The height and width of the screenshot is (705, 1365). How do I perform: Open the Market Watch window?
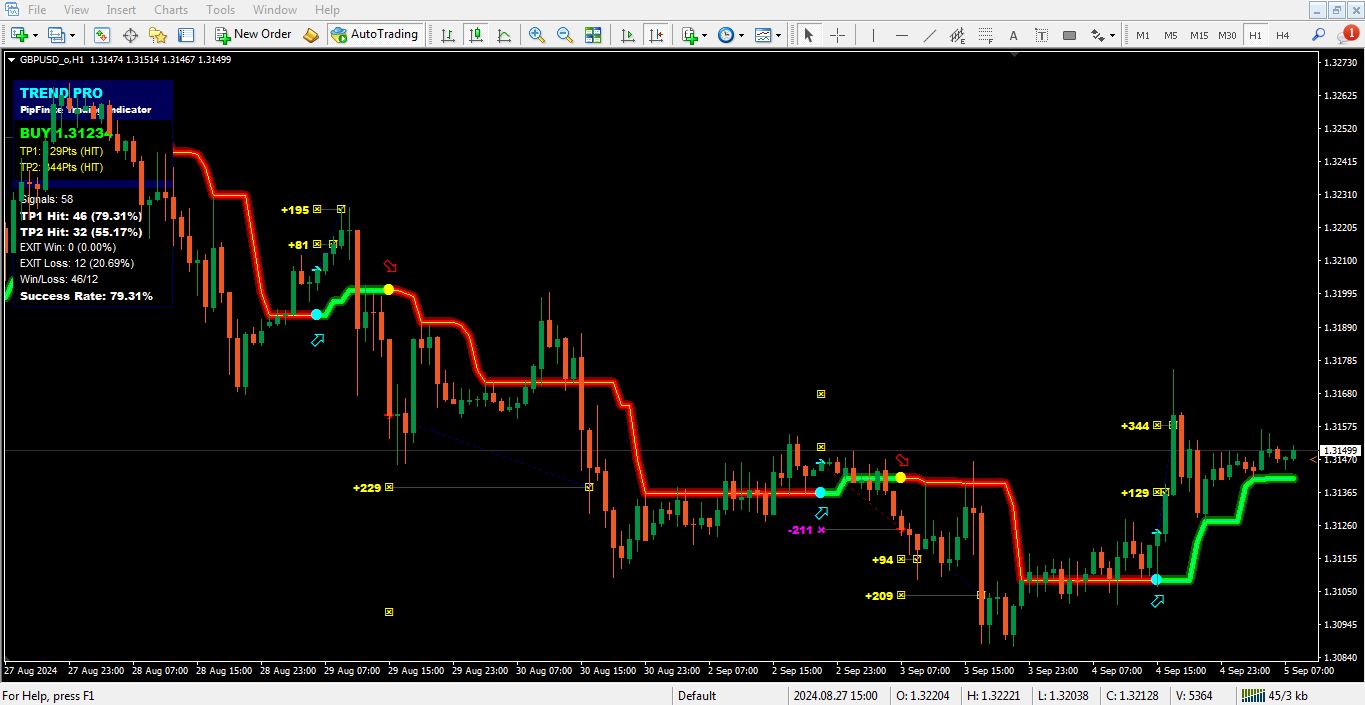coord(102,35)
